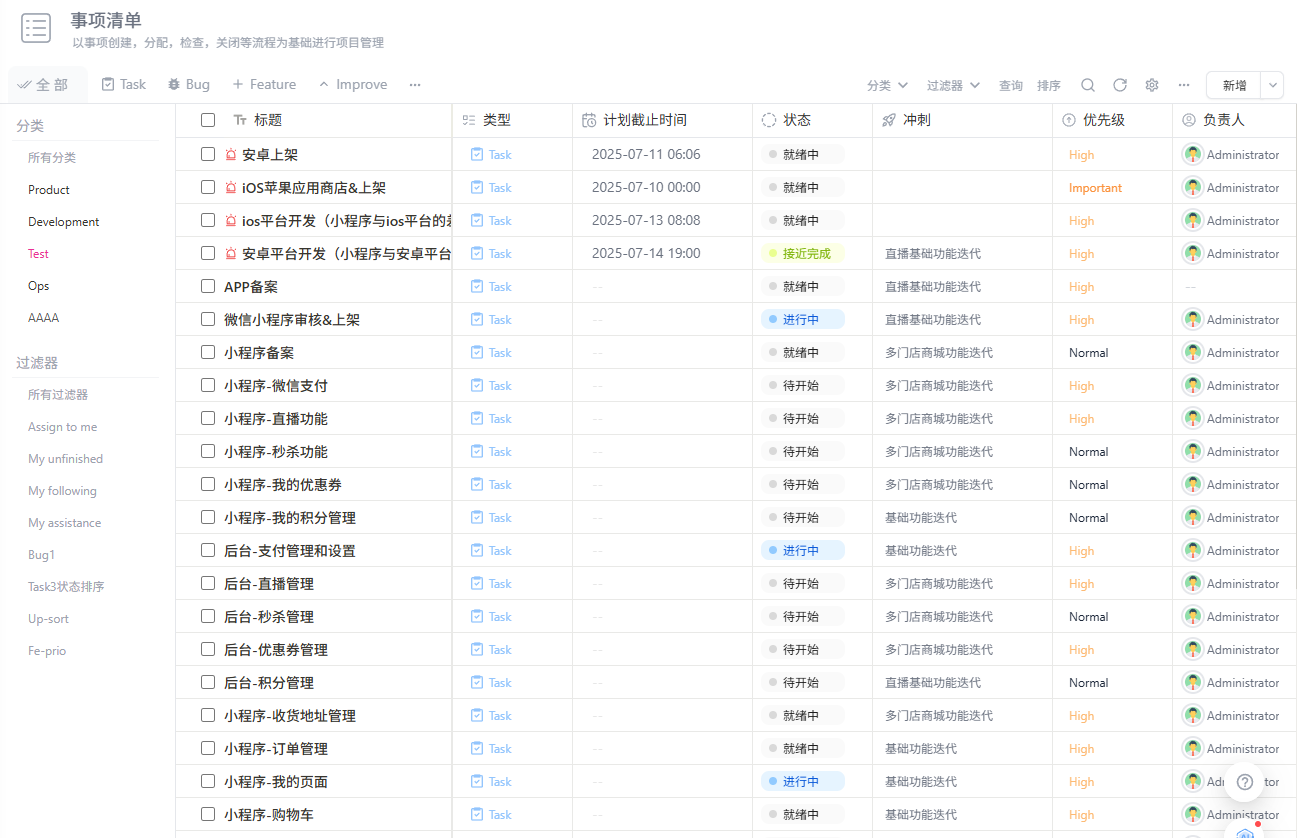Select the Fe-prio filter

pyautogui.click(x=47, y=651)
